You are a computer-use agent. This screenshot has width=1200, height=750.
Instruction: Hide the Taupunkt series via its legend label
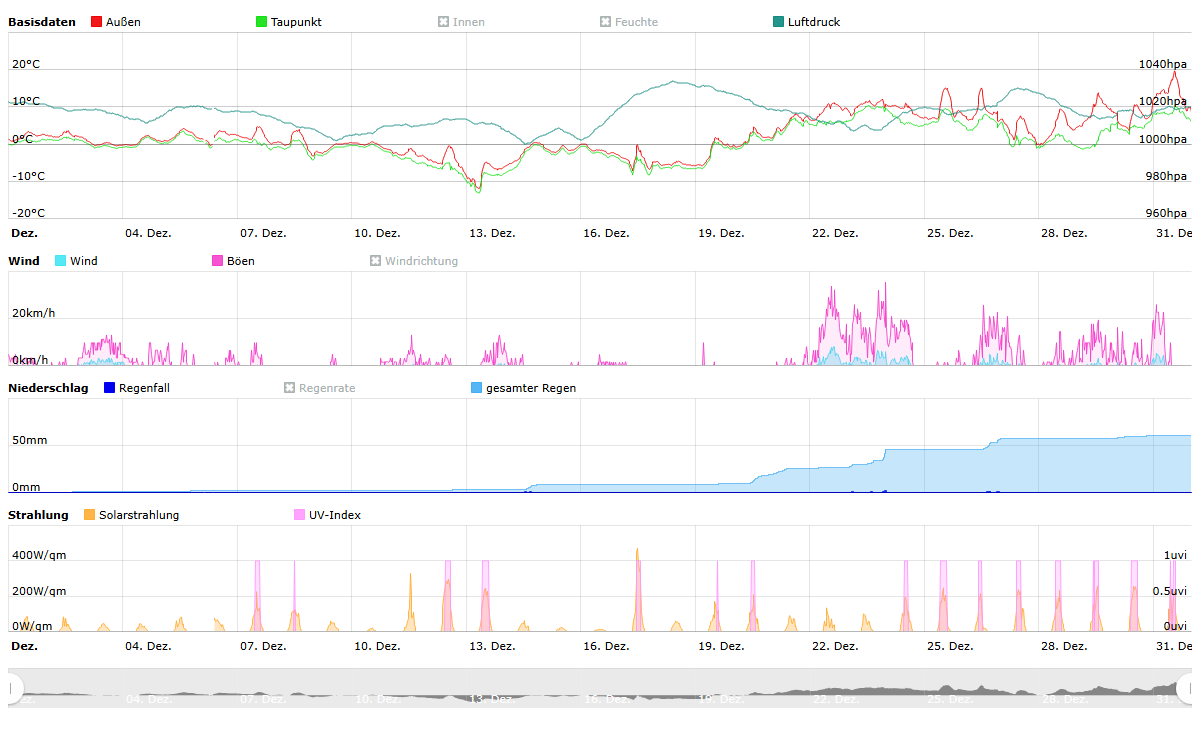(x=295, y=22)
